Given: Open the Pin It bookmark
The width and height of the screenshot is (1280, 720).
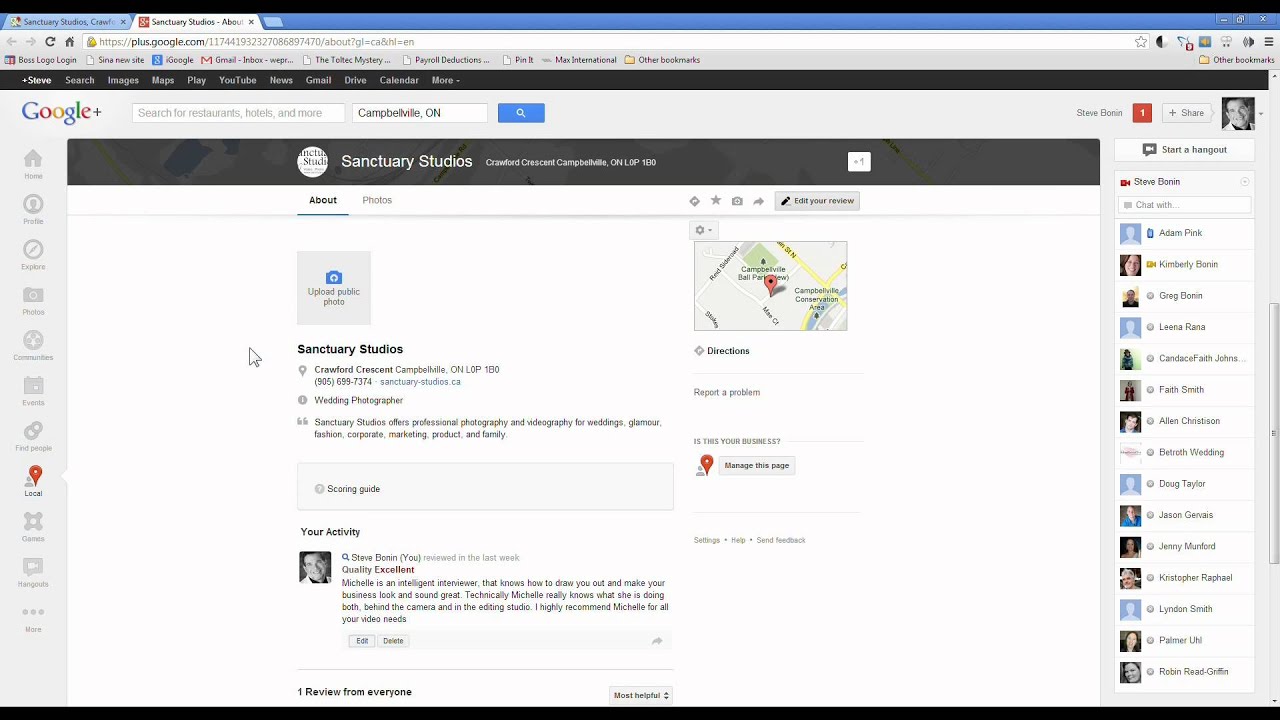Looking at the screenshot, I should click(518, 60).
